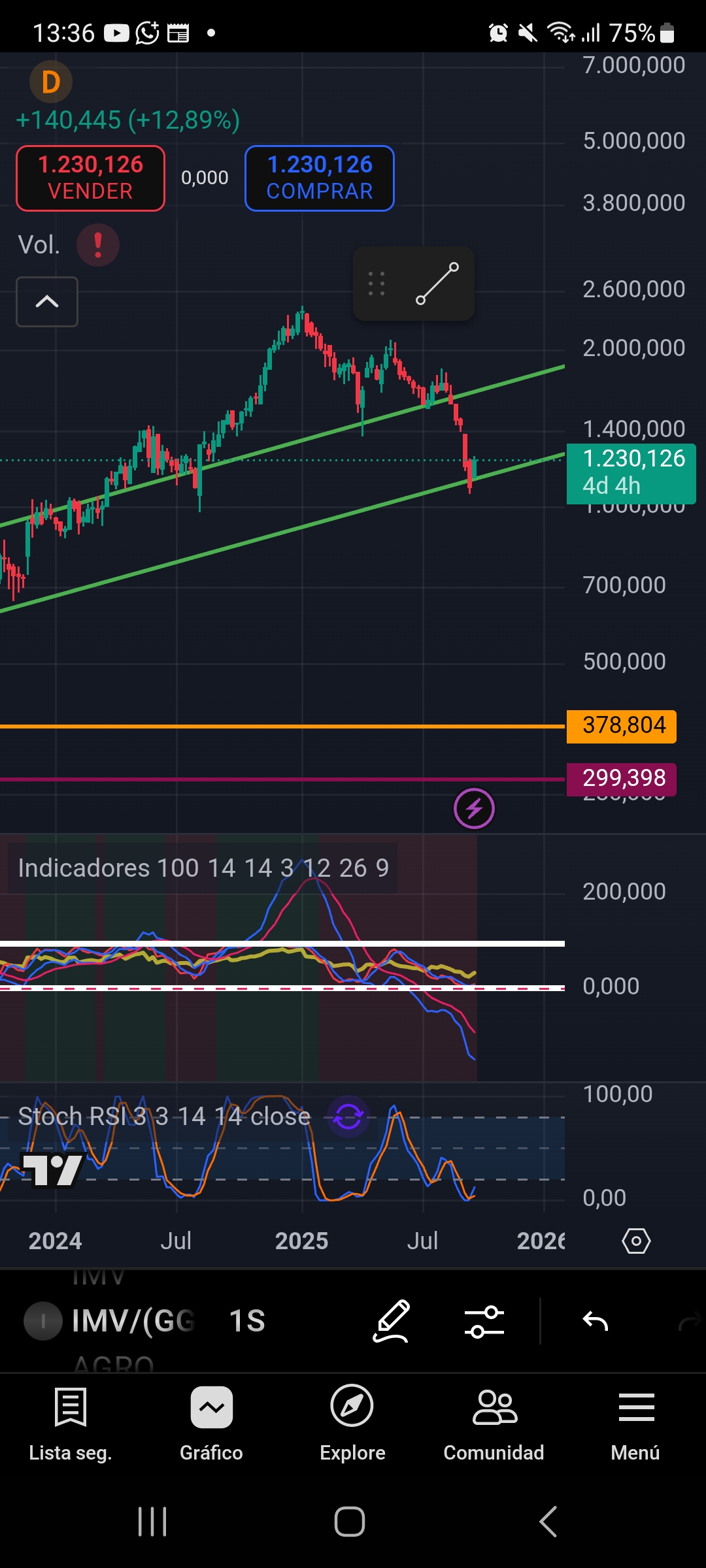
Task: Undo the last chart action
Action: 595,1321
